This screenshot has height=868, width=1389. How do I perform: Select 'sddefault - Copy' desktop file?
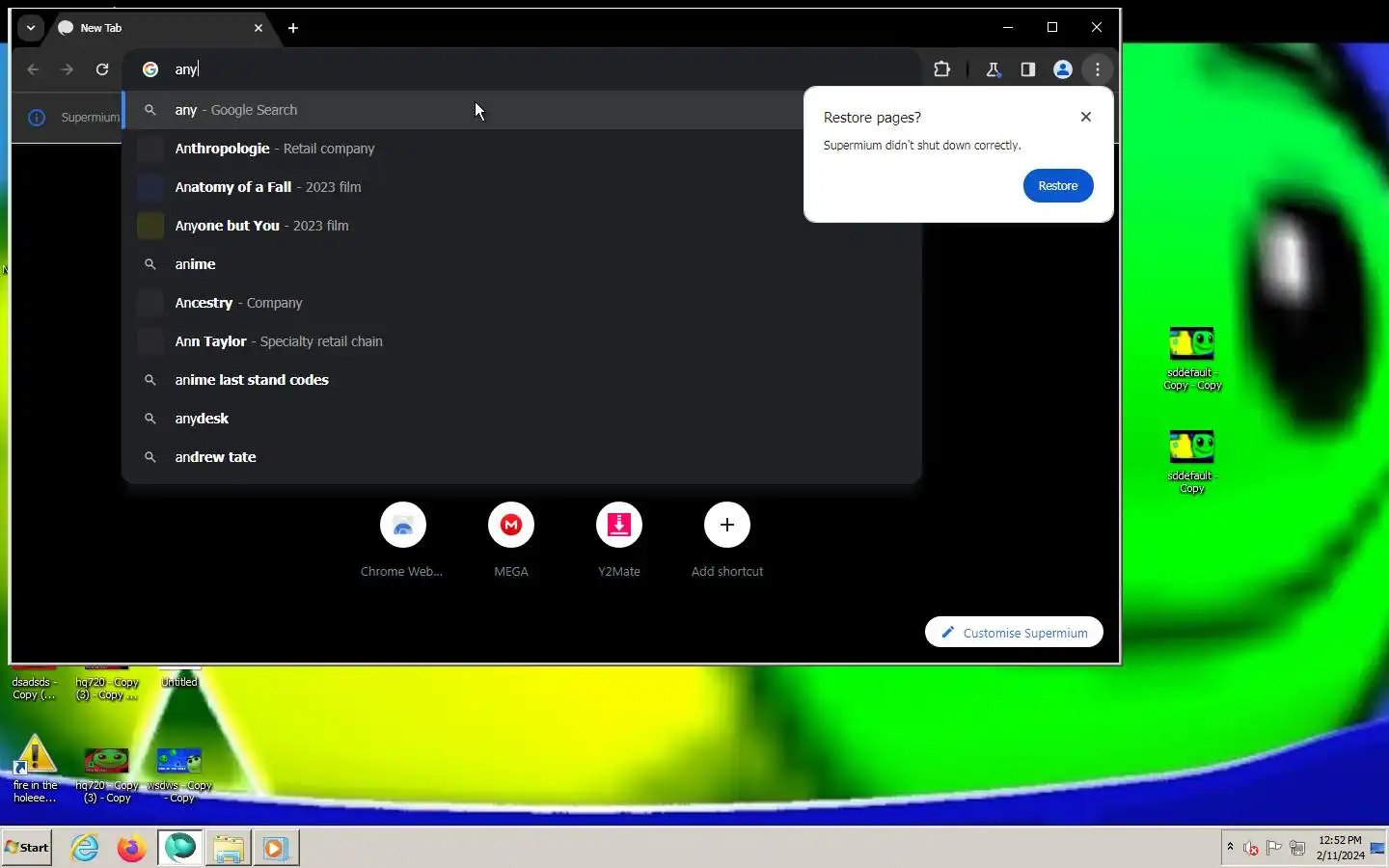(1192, 462)
